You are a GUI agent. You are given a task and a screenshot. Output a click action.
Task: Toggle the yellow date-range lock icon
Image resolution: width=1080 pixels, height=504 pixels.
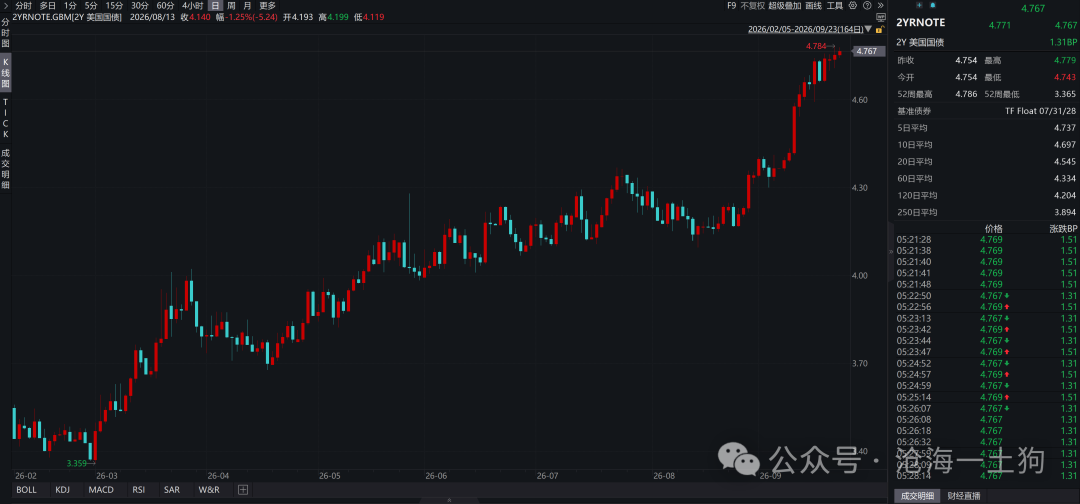880,29
